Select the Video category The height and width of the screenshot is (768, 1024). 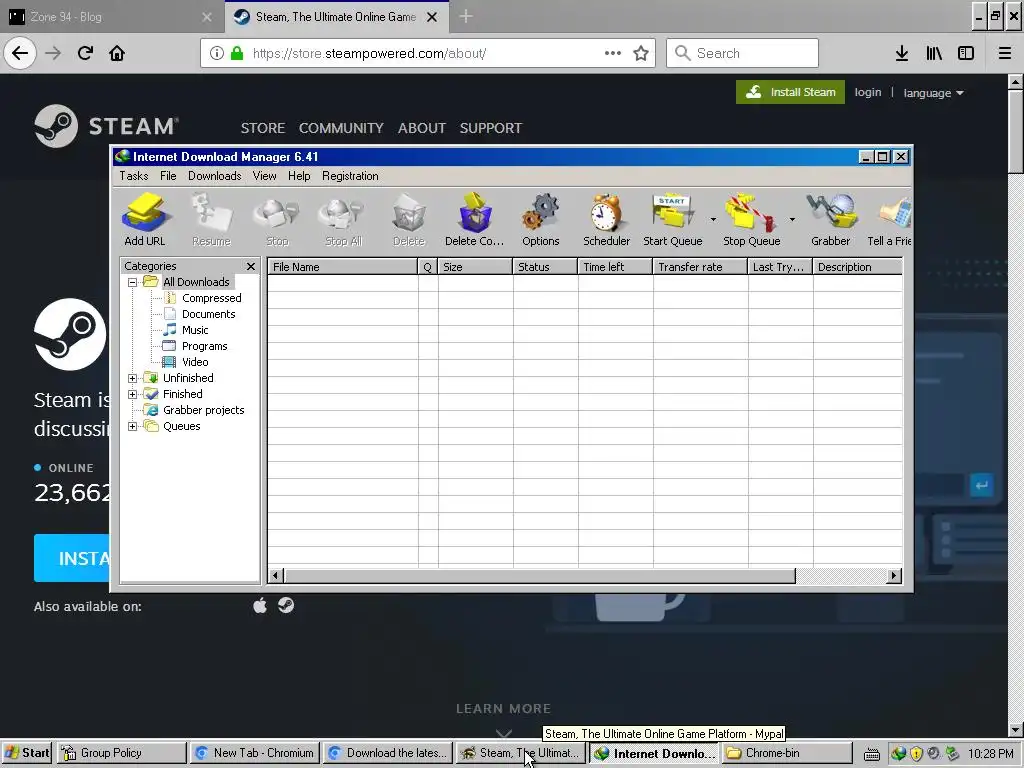pyautogui.click(x=195, y=362)
